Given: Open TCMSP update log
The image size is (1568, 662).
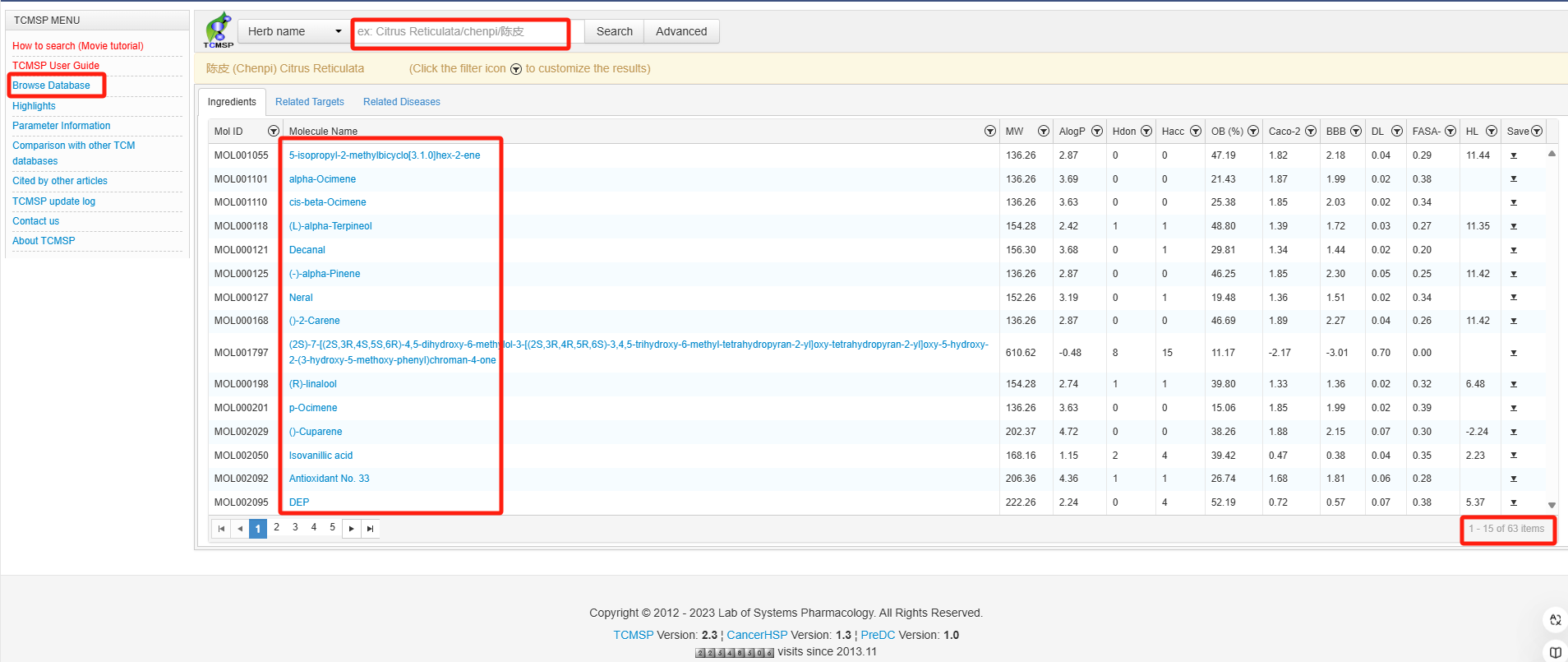Looking at the screenshot, I should click(x=53, y=201).
